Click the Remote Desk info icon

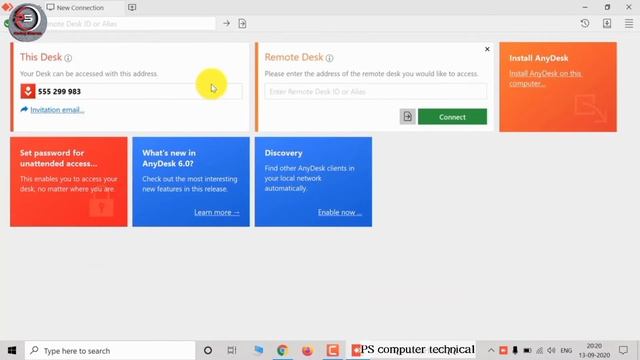pyautogui.click(x=329, y=58)
